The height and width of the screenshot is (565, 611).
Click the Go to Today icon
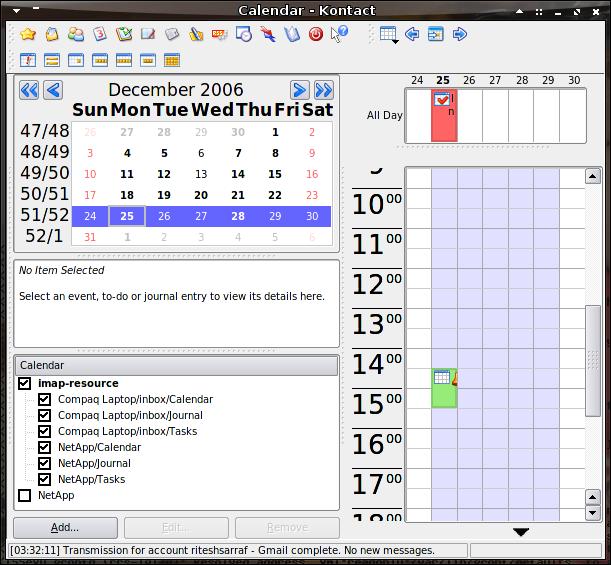coord(436,34)
